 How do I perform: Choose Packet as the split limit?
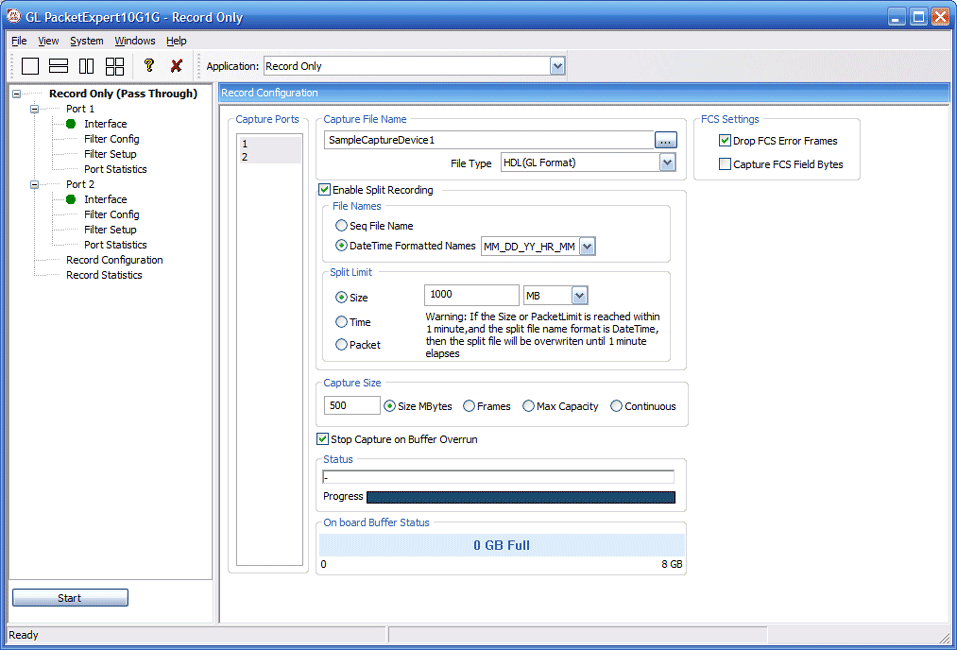pyautogui.click(x=342, y=345)
